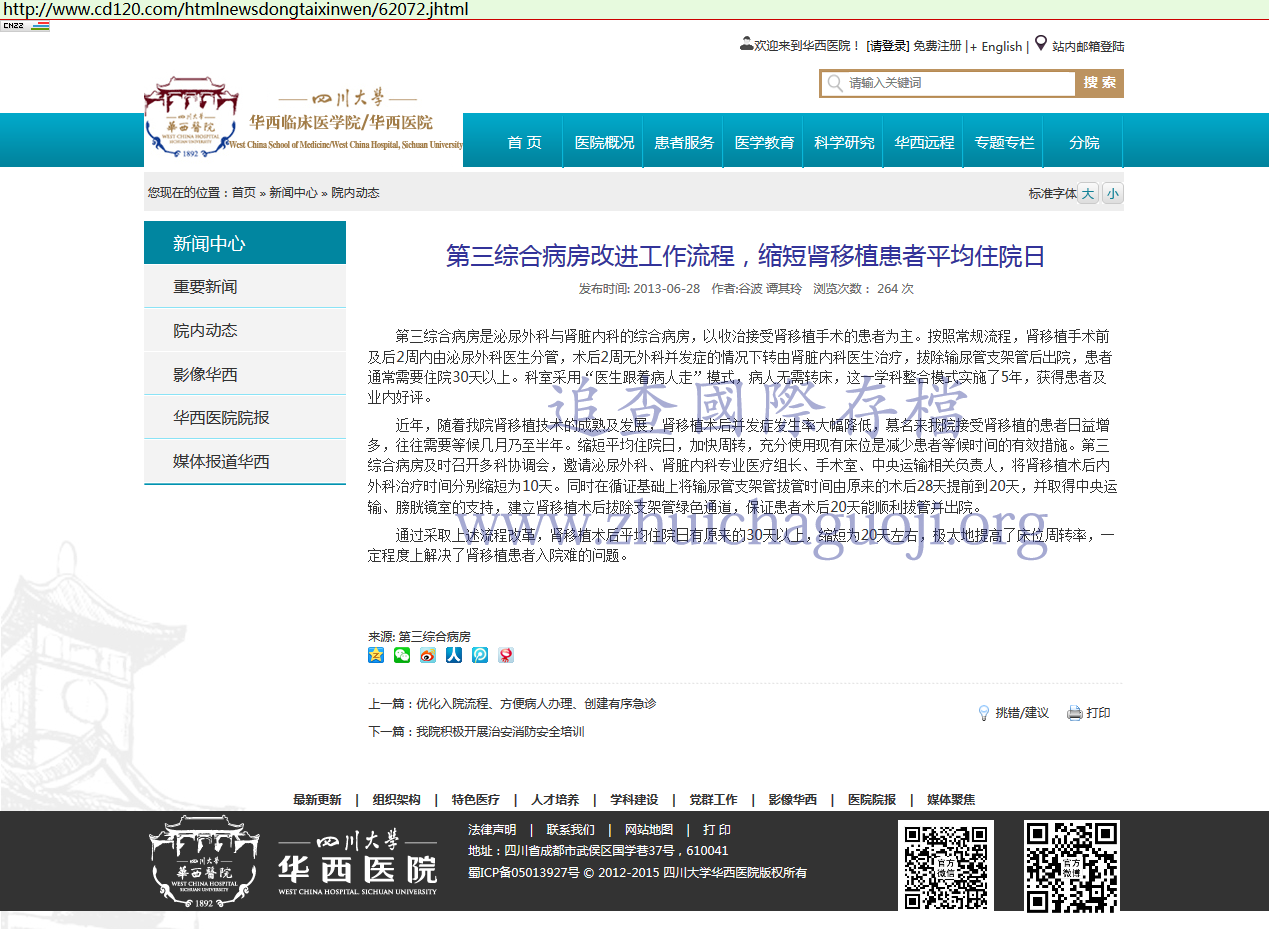
Task: Click the printer icon to print
Action: 1075,713
